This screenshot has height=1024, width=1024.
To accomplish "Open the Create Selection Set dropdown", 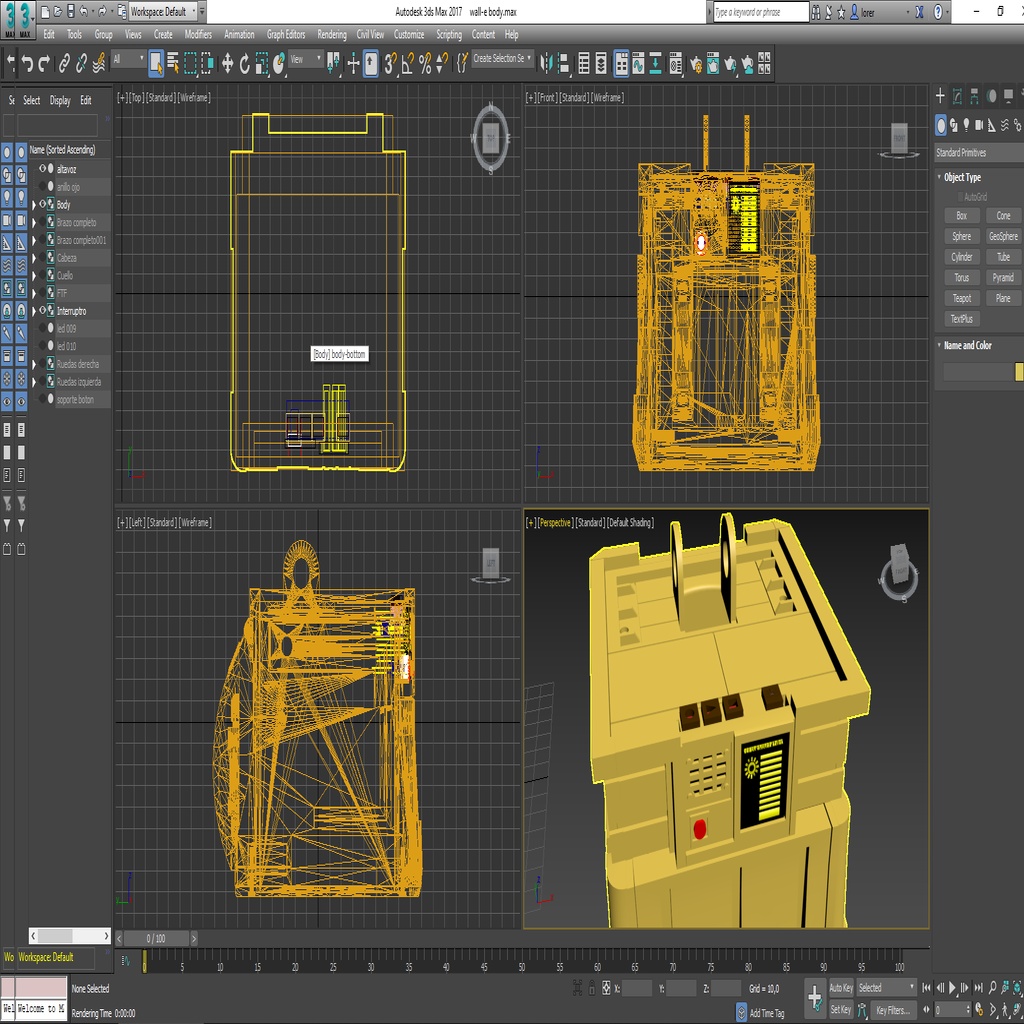I will [502, 59].
